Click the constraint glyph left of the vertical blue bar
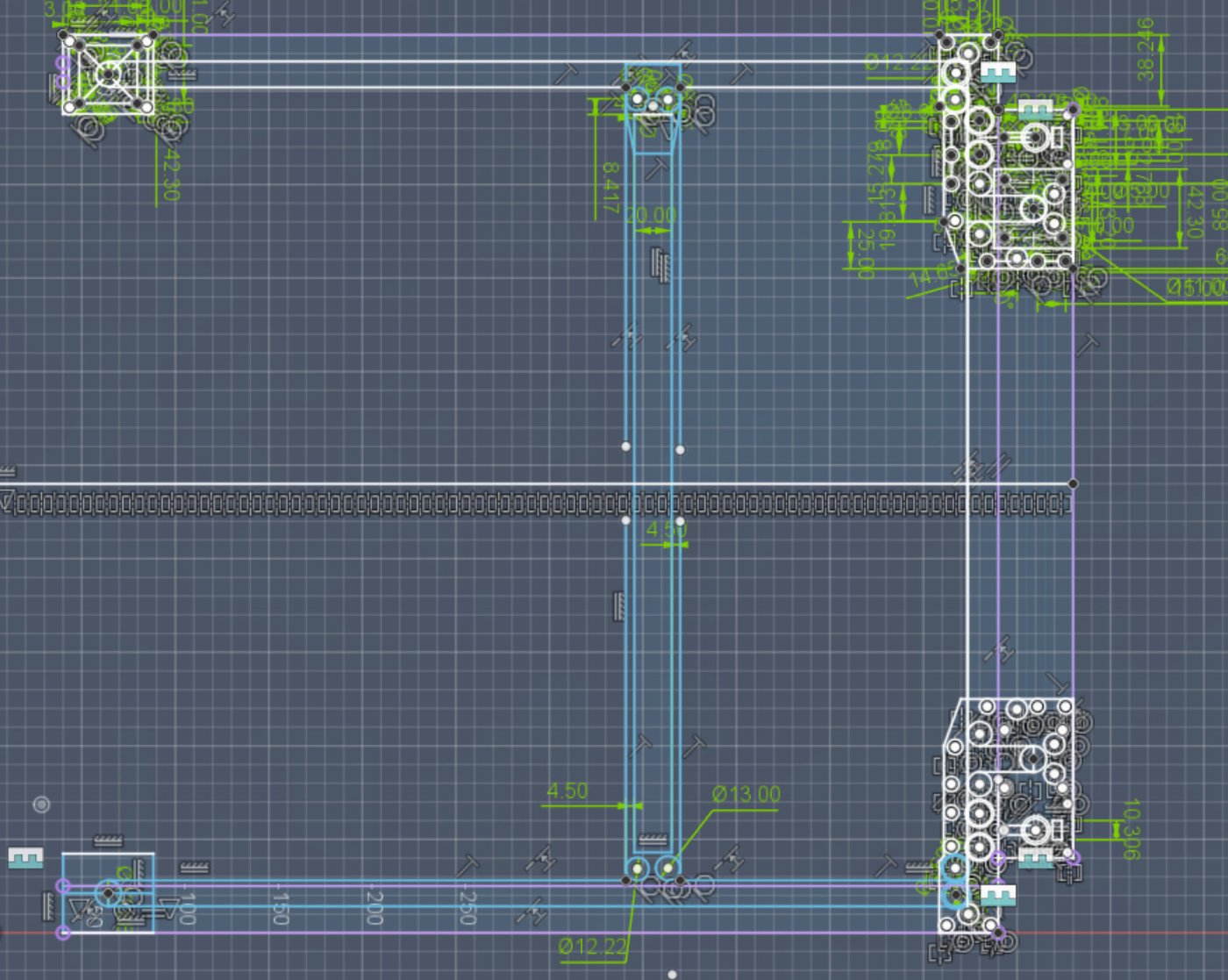Image resolution: width=1228 pixels, height=980 pixels. (x=619, y=606)
